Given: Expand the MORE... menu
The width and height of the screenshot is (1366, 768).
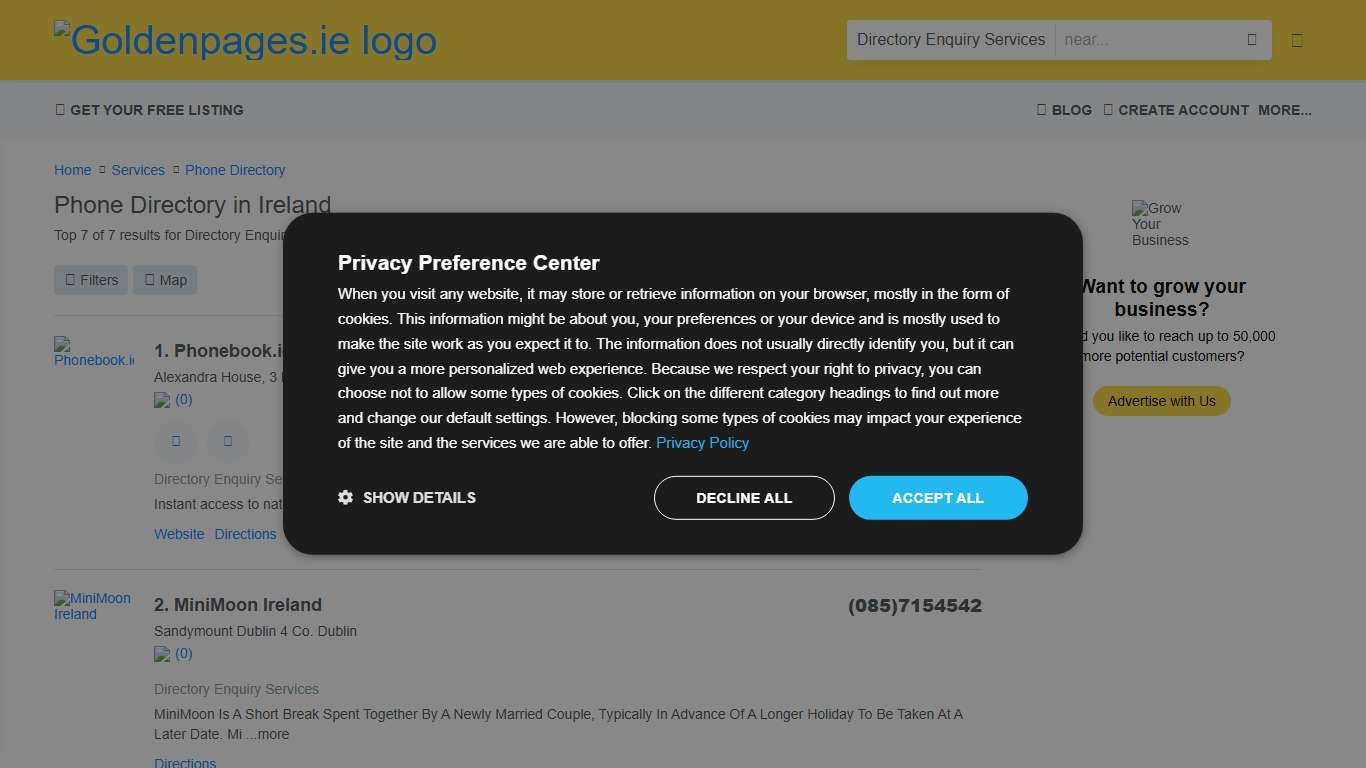Looking at the screenshot, I should (x=1284, y=110).
